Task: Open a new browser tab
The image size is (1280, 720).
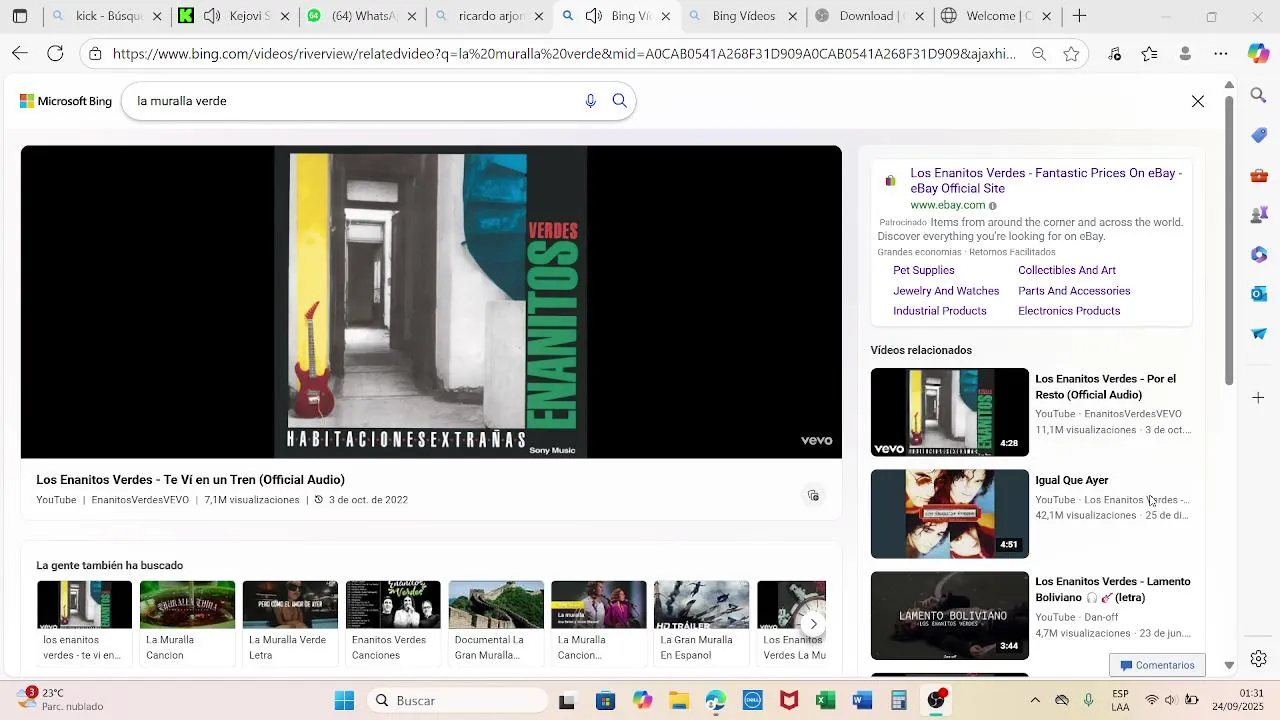Action: (x=1079, y=16)
